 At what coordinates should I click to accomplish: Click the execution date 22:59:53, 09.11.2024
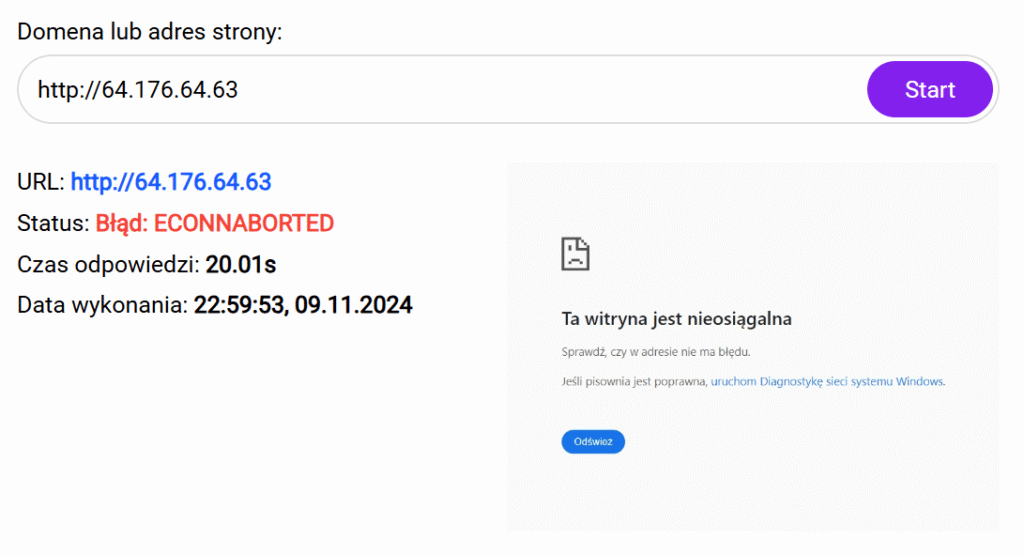tap(303, 305)
